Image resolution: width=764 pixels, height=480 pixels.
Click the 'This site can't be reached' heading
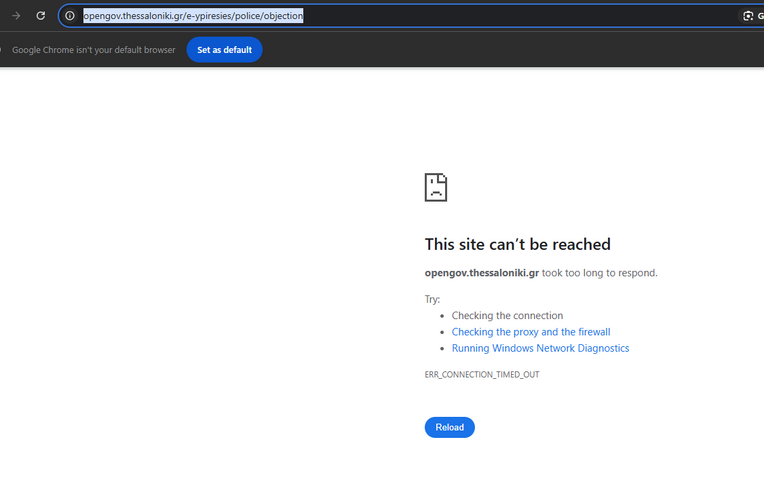click(x=517, y=244)
